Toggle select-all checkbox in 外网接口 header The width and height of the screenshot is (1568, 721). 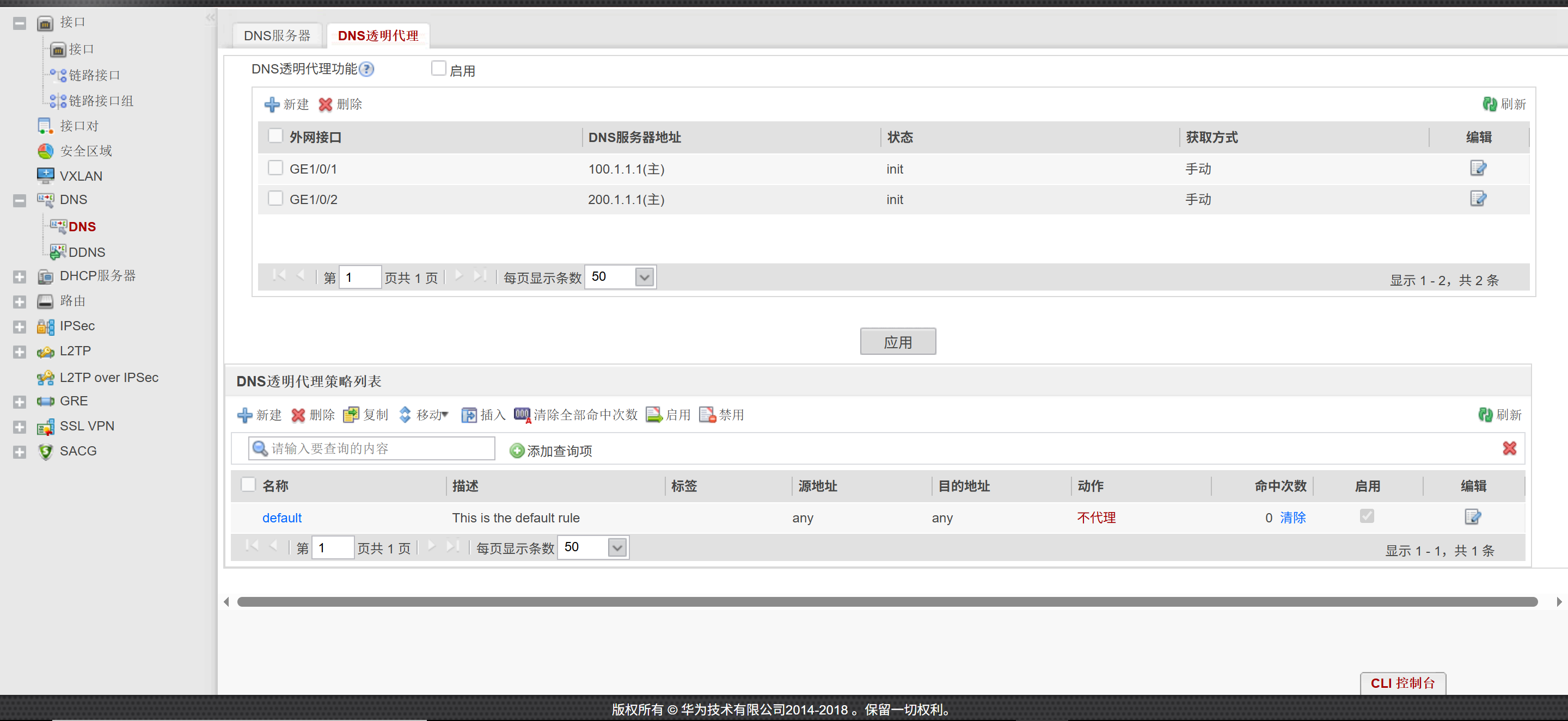pyautogui.click(x=275, y=135)
